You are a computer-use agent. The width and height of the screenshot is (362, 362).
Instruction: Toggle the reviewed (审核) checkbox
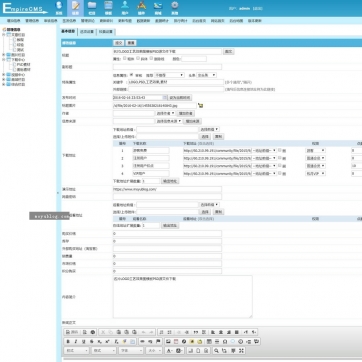(131, 75)
